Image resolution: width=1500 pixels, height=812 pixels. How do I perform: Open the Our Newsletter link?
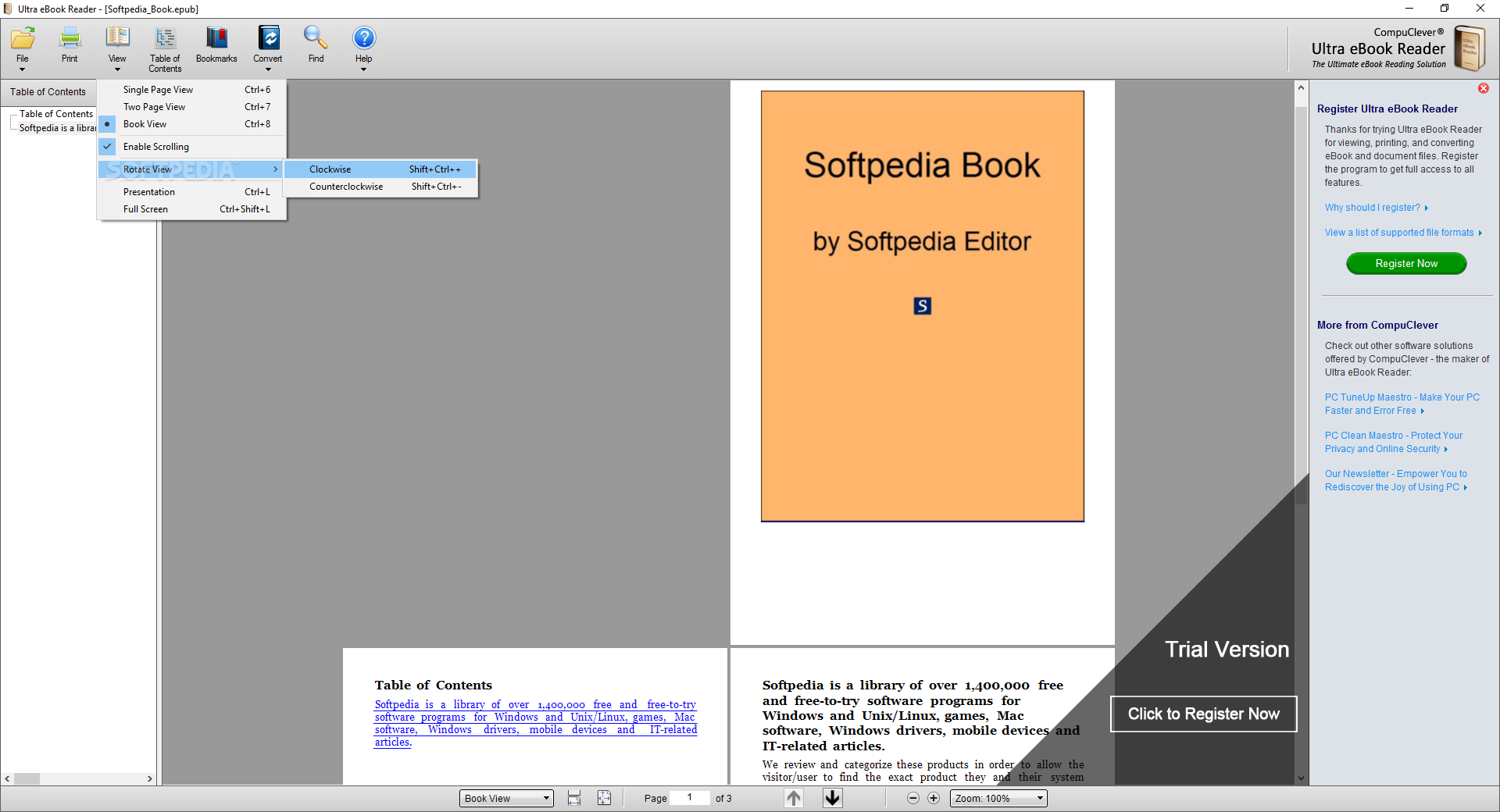coord(1396,480)
